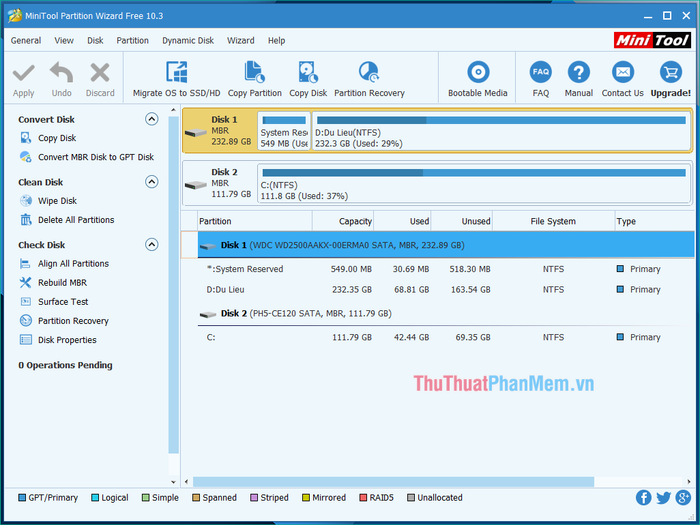Open the Help menu
The image size is (700, 525).
pyautogui.click(x=276, y=41)
